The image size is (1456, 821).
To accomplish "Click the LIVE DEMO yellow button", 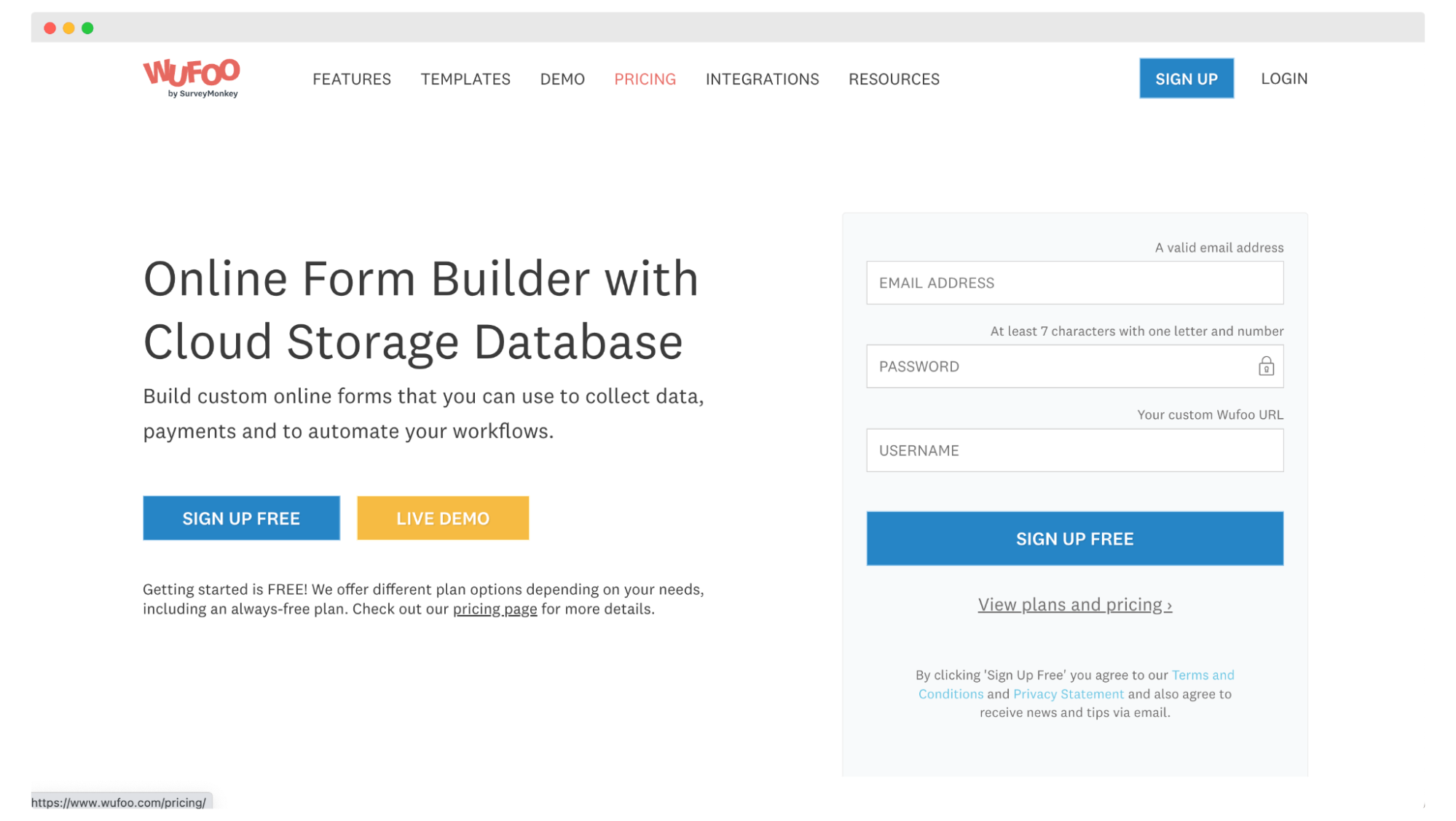I will (x=442, y=518).
